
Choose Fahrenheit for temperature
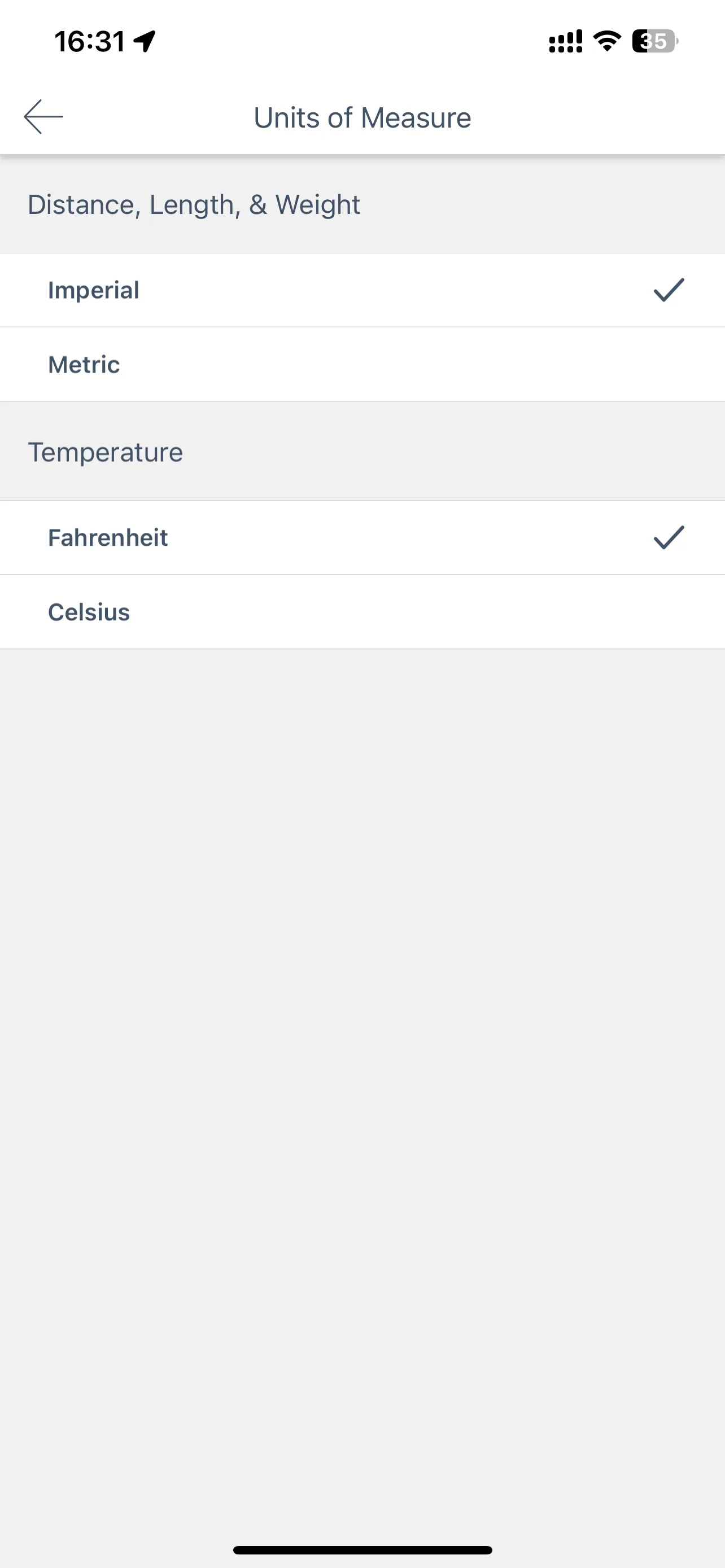tap(362, 537)
